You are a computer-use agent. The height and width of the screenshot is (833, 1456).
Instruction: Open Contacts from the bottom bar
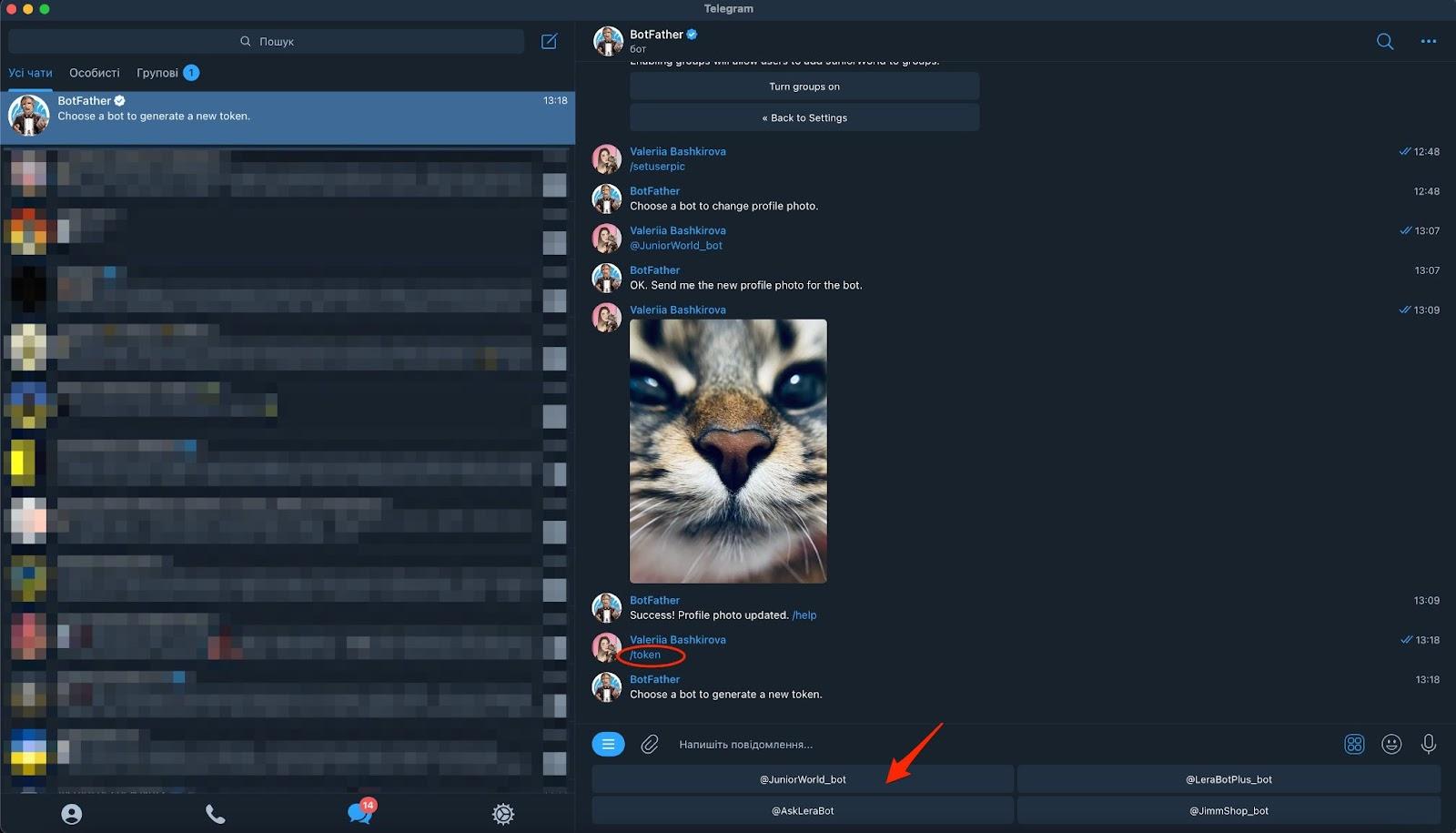click(72, 813)
